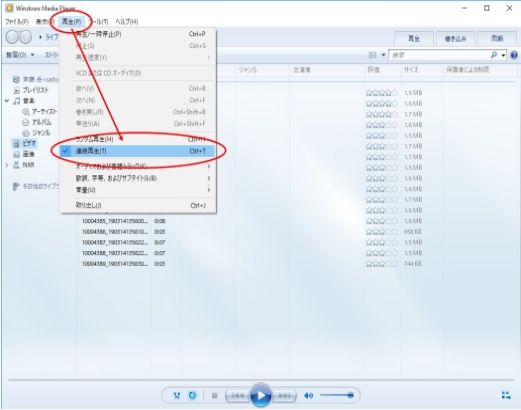The image size is (521, 410).
Task: Rate the 744 KB file's stars
Action: click(x=382, y=264)
